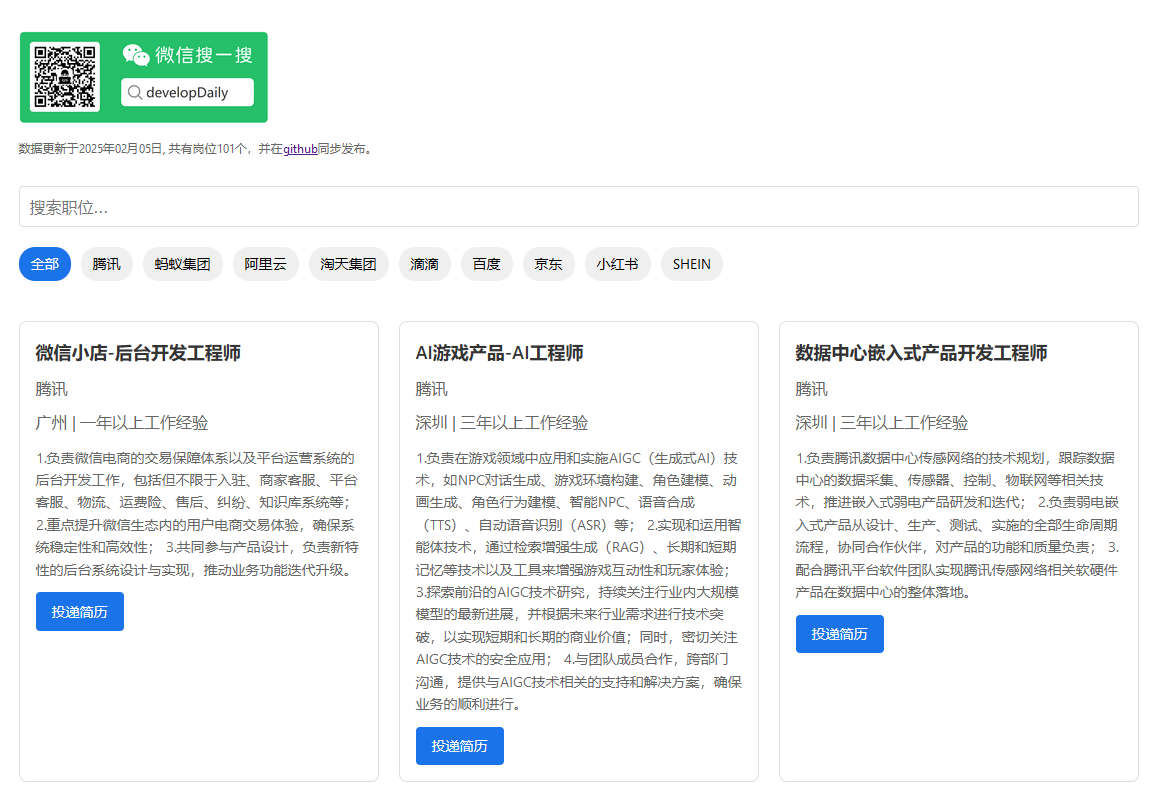This screenshot has height=793, width=1157.
Task: Filter jobs by 滴滴
Action: (x=424, y=264)
